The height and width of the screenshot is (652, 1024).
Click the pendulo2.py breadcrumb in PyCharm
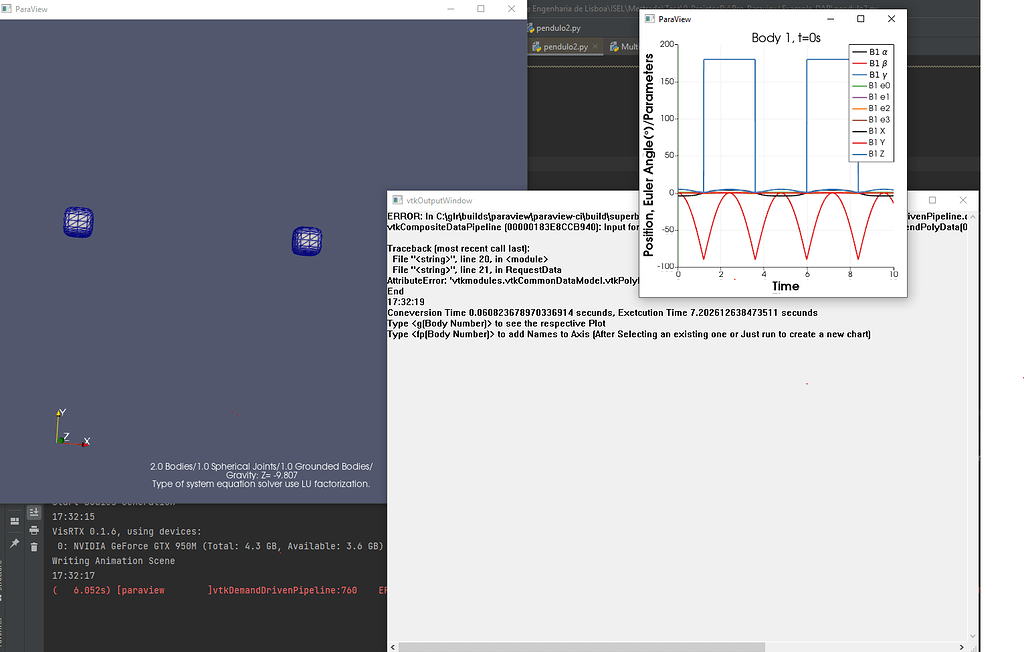(x=554, y=28)
